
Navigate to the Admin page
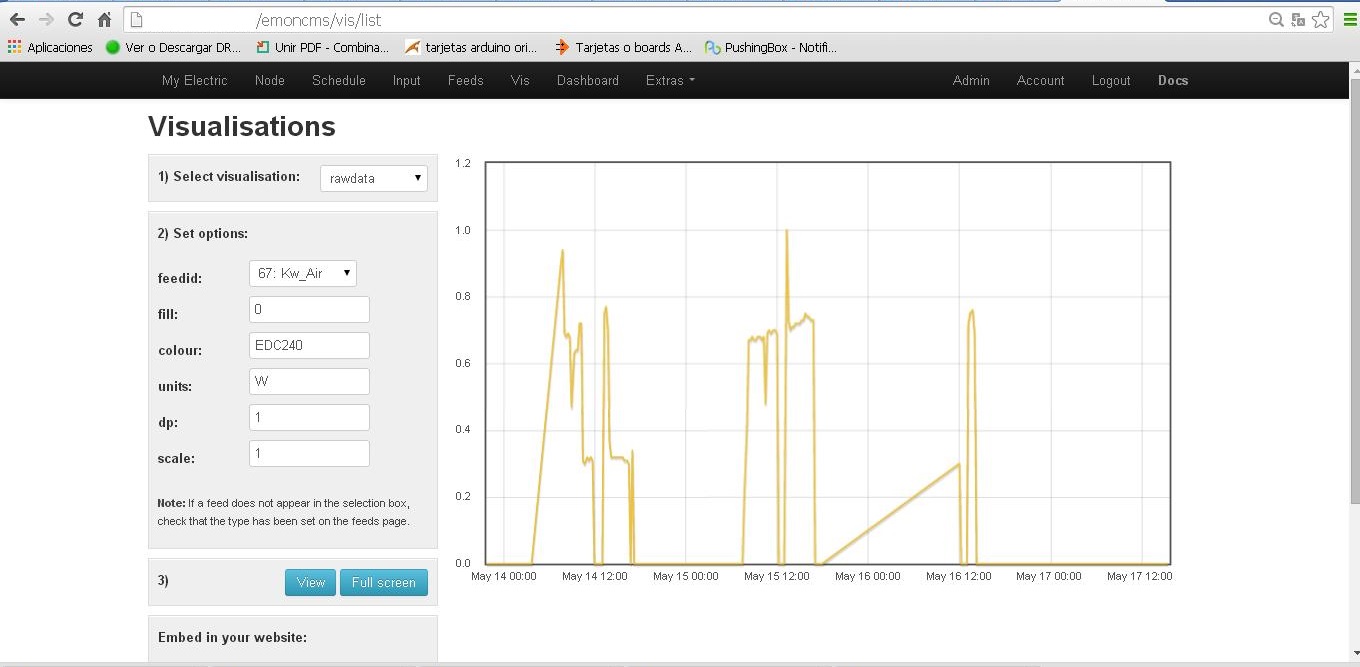[971, 81]
